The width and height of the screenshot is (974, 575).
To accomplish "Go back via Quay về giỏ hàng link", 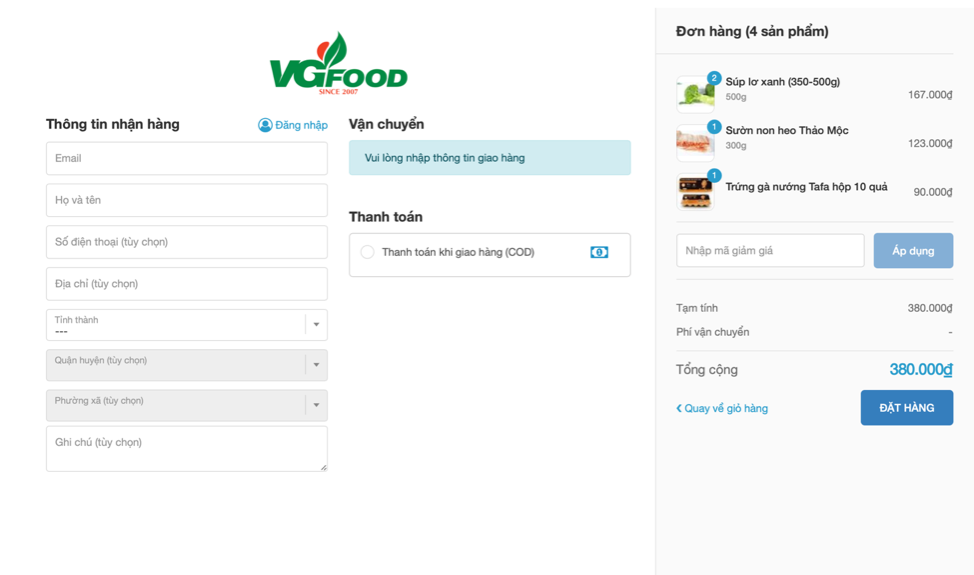I will [722, 408].
